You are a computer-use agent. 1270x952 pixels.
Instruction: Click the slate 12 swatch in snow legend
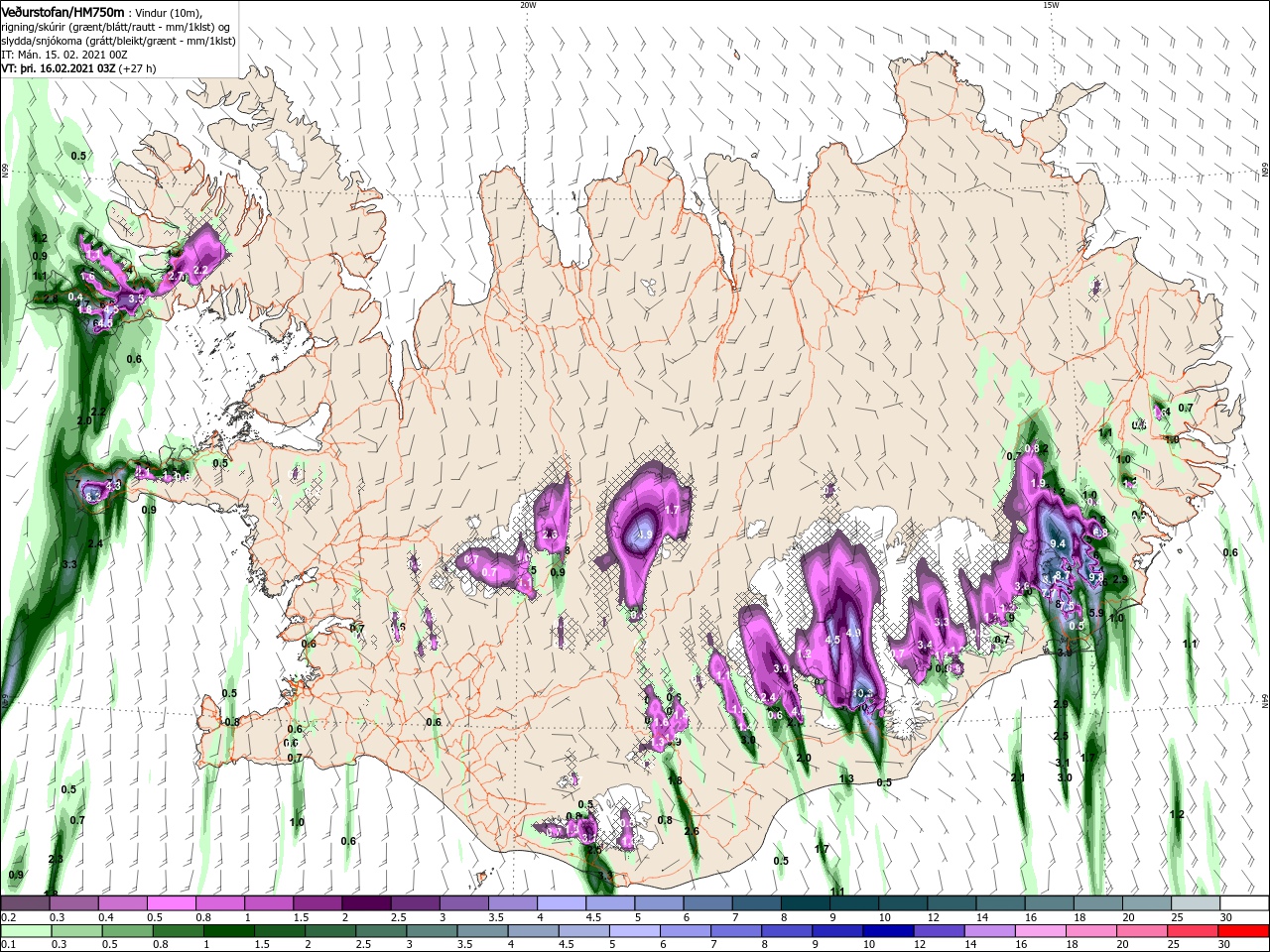tap(951, 903)
